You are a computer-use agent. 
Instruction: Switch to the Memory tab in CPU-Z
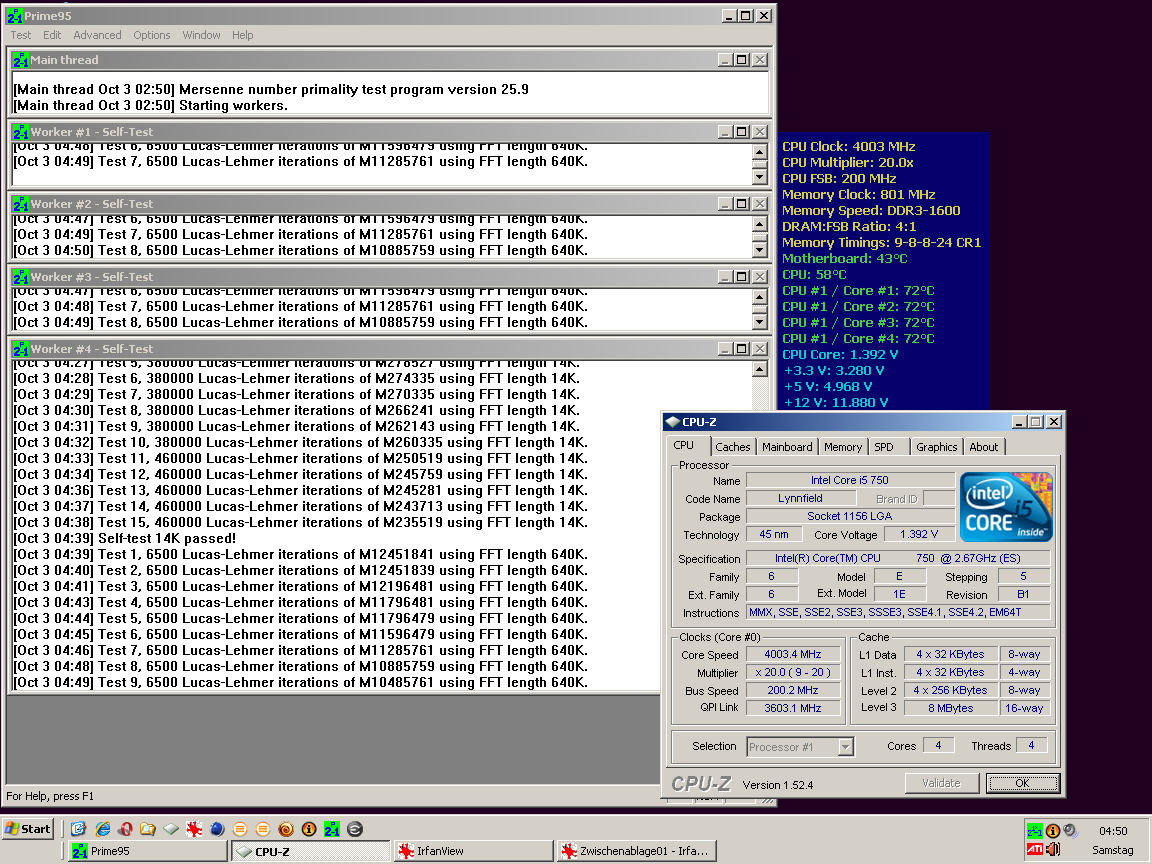(x=842, y=447)
